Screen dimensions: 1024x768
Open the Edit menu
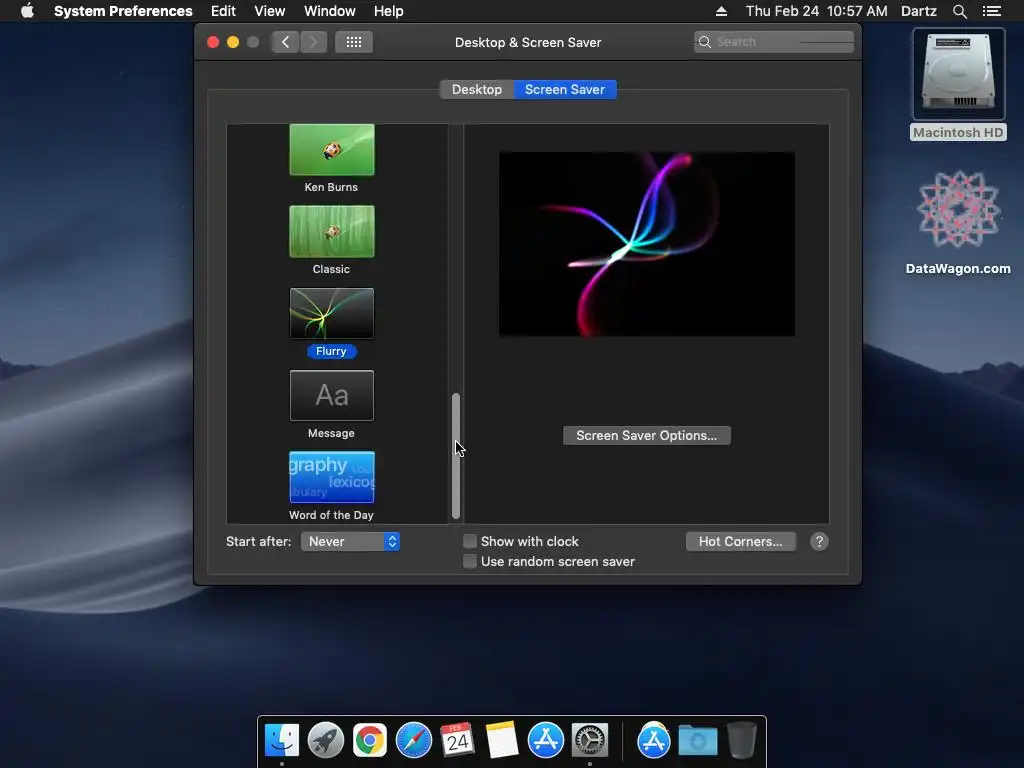coord(223,11)
